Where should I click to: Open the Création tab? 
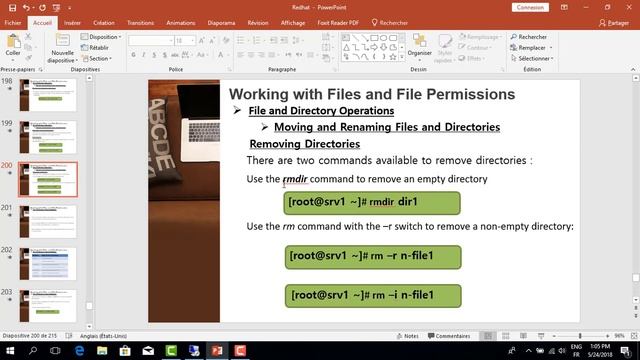click(104, 23)
